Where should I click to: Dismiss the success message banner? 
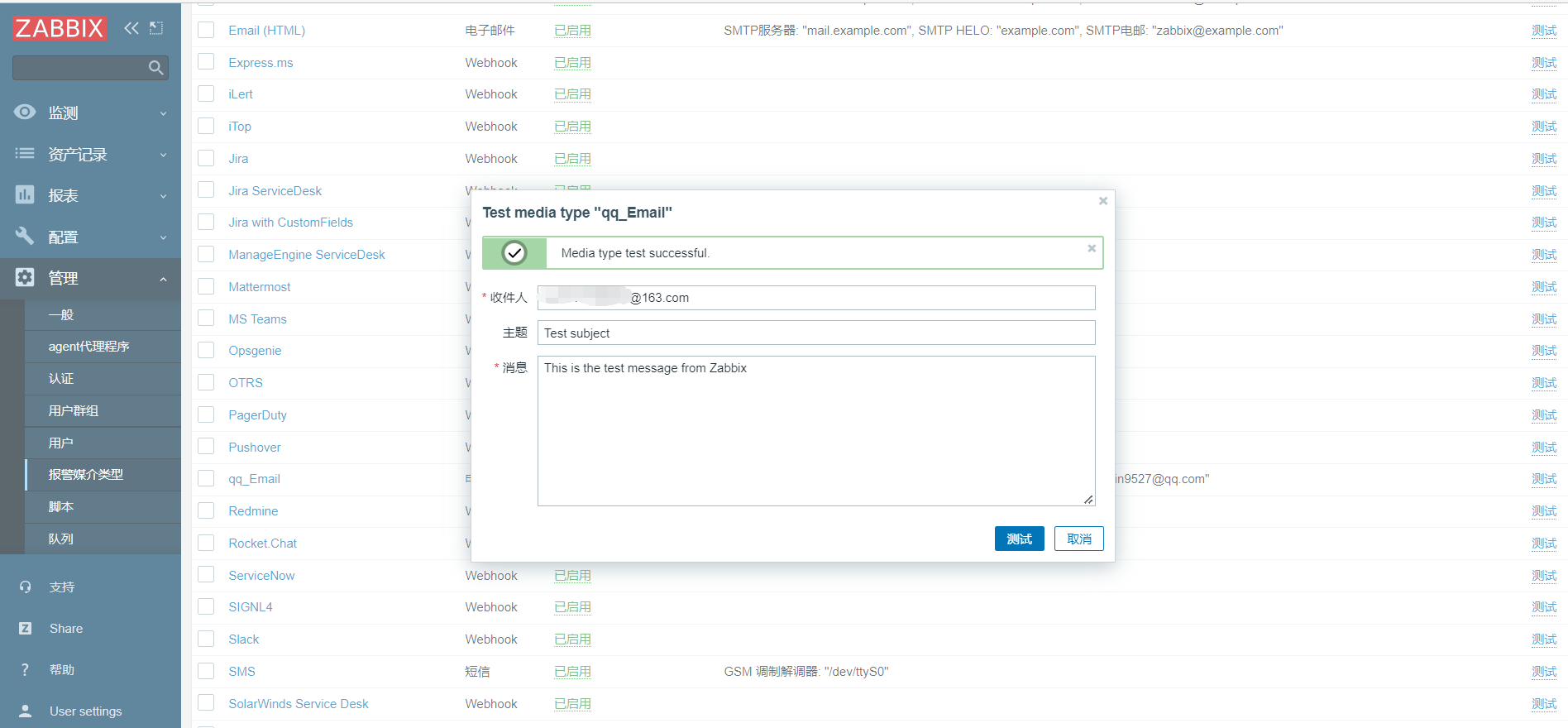pyautogui.click(x=1092, y=248)
